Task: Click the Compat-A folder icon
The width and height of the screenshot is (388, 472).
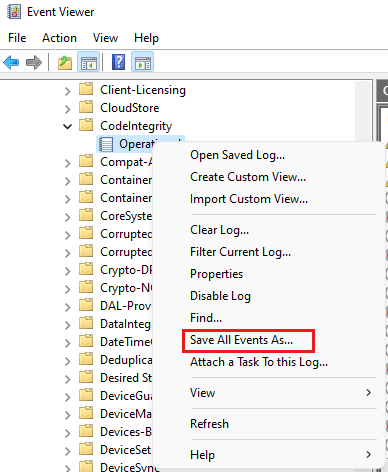Action: click(x=86, y=161)
